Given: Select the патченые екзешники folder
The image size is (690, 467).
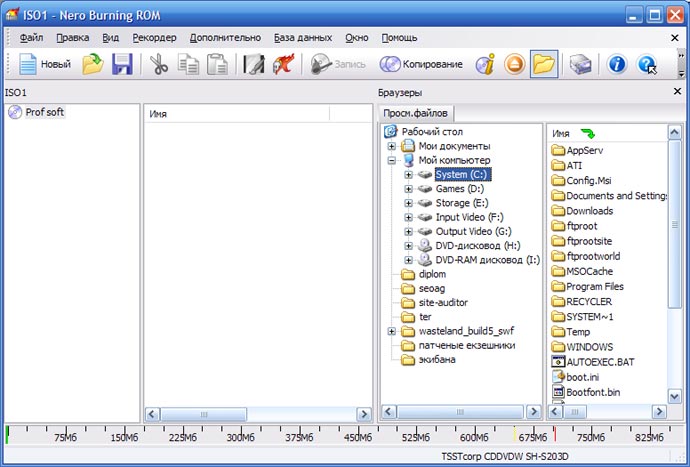Looking at the screenshot, I should coord(467,345).
